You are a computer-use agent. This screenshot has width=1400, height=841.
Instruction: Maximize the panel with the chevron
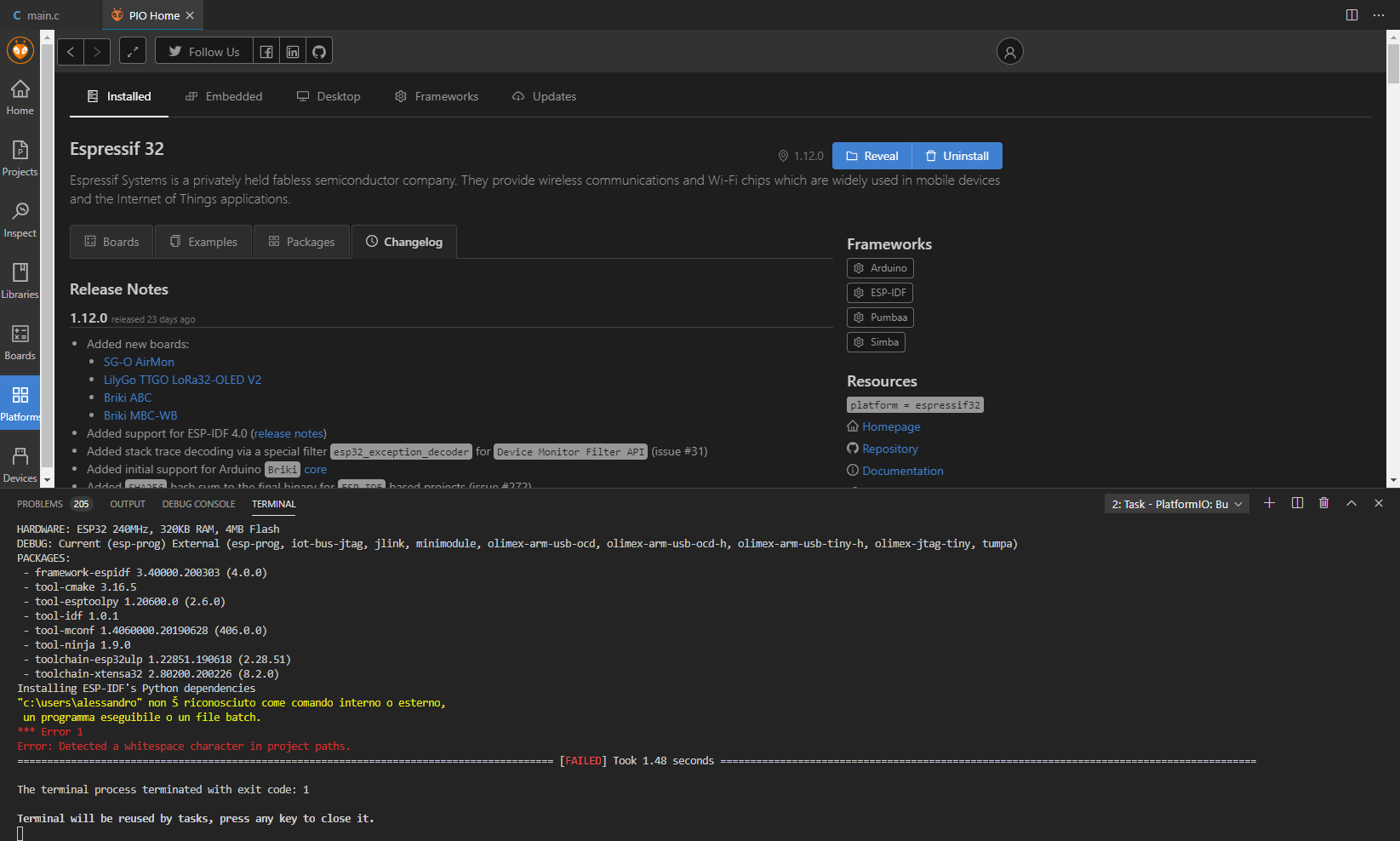(1351, 502)
